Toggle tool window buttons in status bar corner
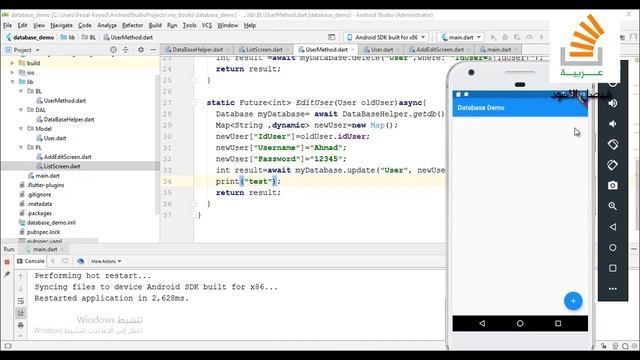This screenshot has width=640, height=360. [x=8, y=346]
